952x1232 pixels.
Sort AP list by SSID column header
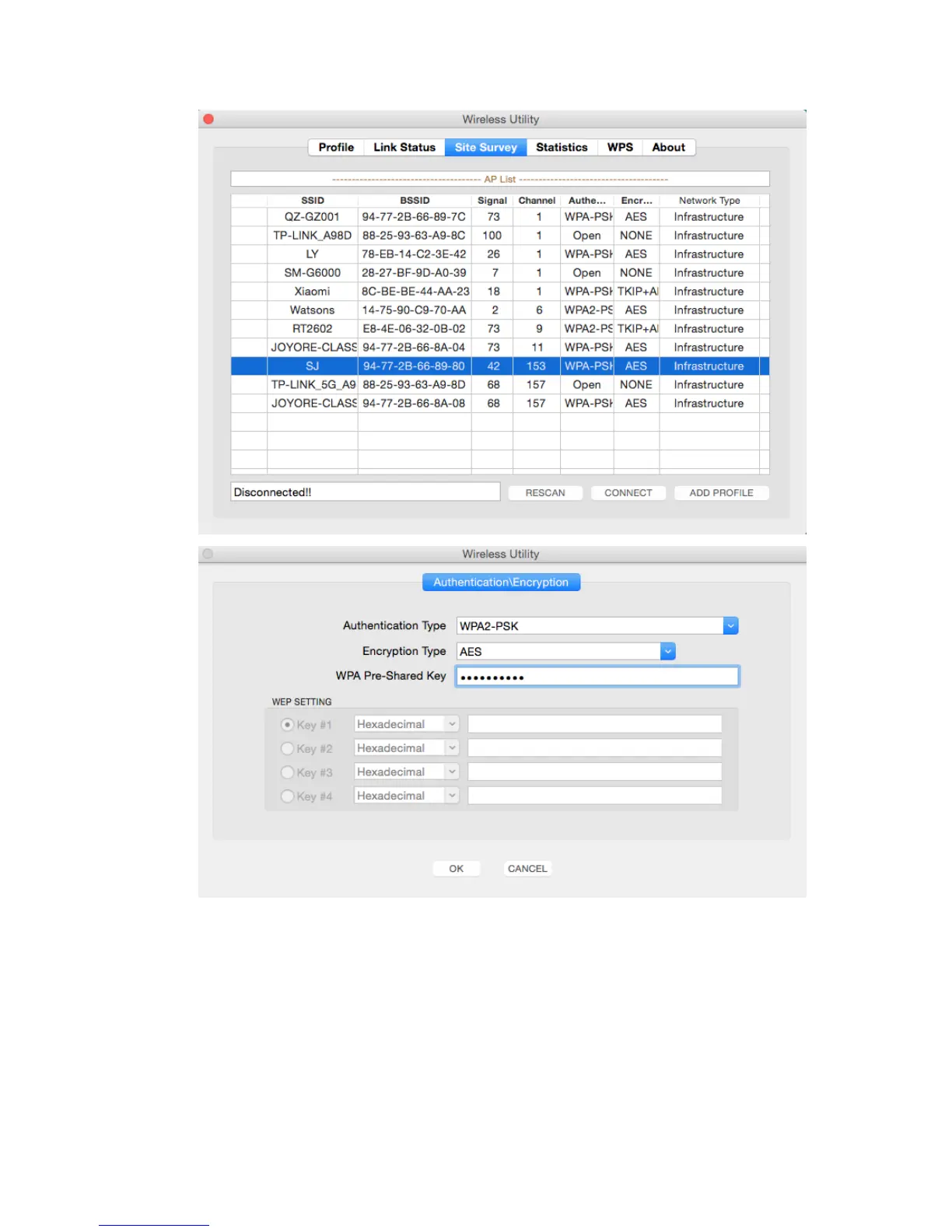313,201
